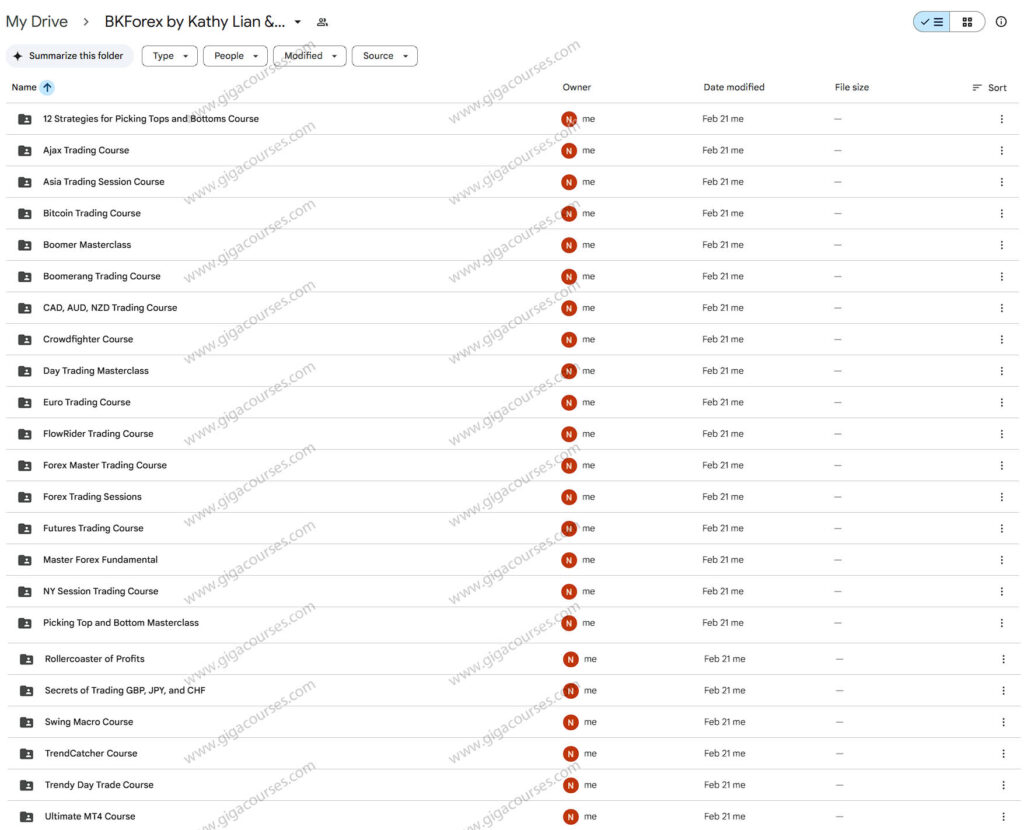Click owner avatar on Euro Trading Course row
1024x830 pixels.
pos(569,403)
